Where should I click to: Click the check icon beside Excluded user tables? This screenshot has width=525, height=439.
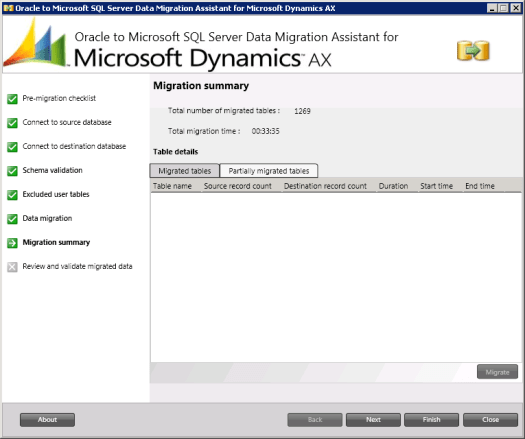point(12,195)
